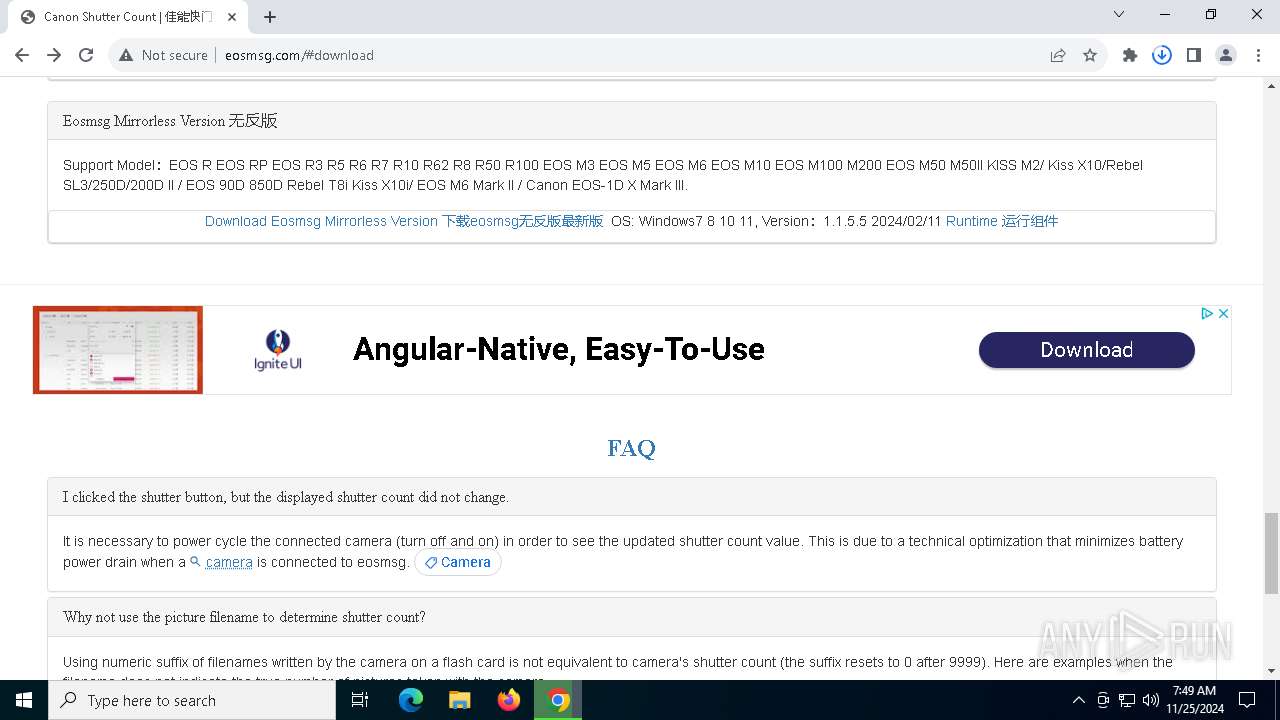
Task: Click the FAQ heading
Action: pos(631,448)
